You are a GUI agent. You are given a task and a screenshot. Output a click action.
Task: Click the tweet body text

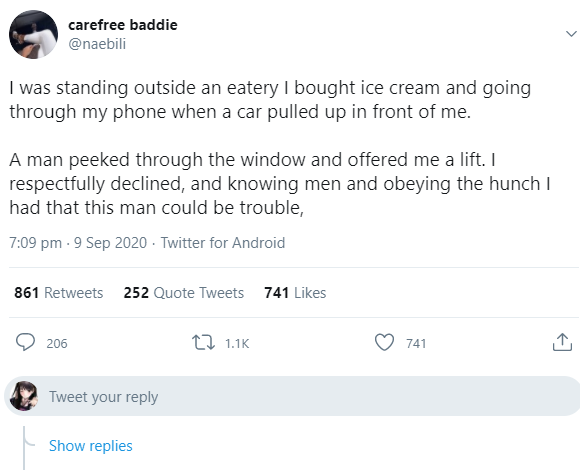(280, 148)
